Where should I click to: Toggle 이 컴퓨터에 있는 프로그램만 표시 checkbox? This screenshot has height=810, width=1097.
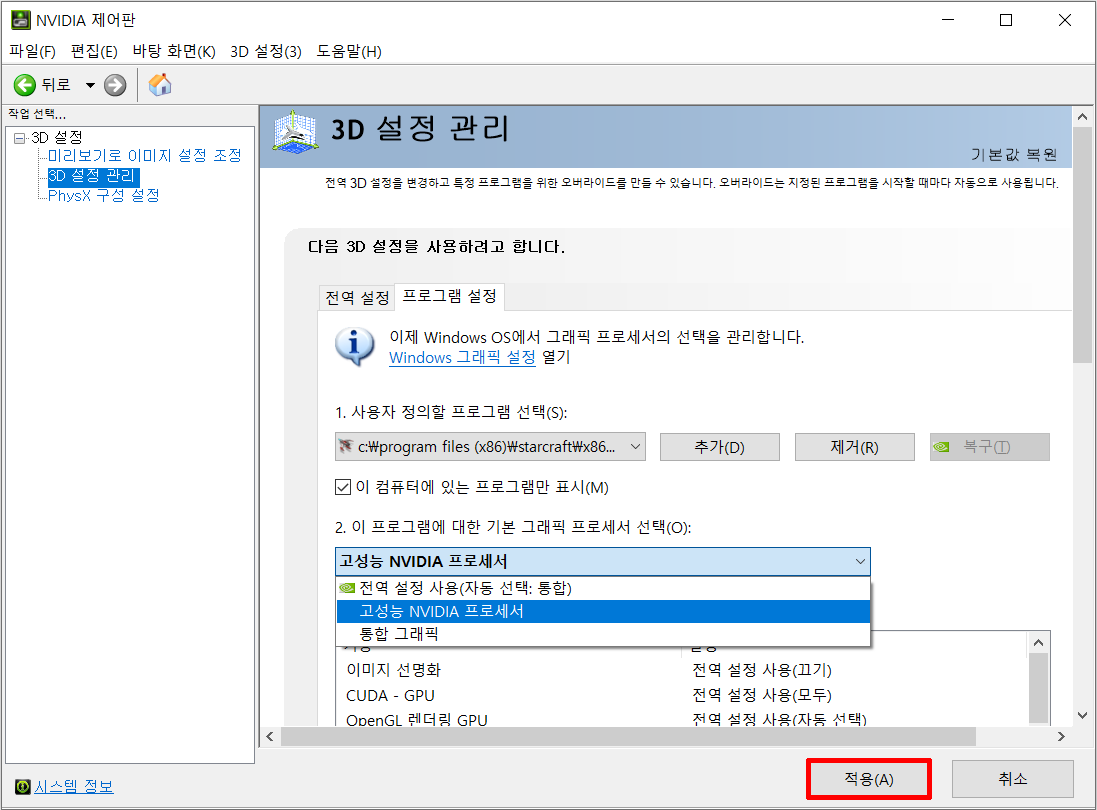343,487
